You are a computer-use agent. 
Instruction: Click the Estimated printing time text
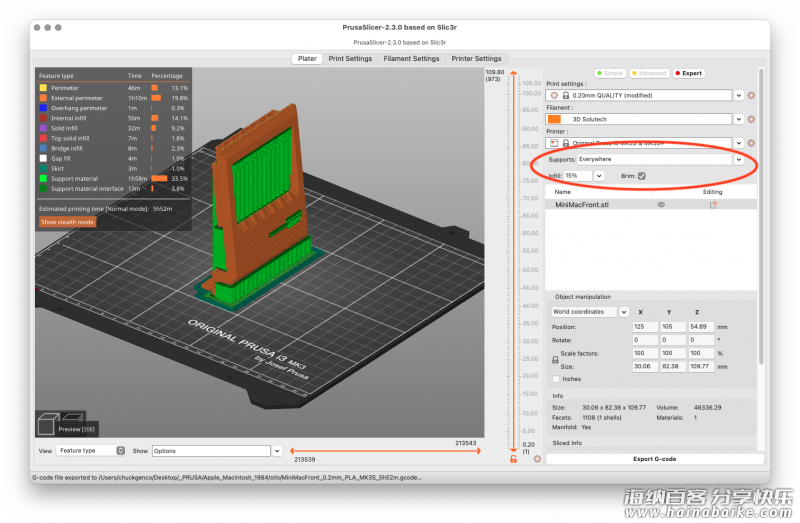(x=106, y=209)
